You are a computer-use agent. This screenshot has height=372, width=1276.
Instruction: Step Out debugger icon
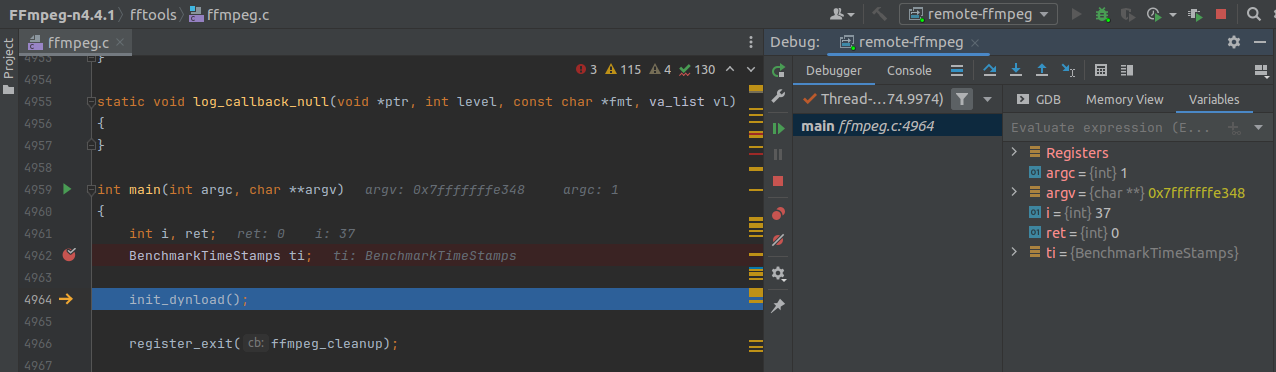pos(1042,70)
